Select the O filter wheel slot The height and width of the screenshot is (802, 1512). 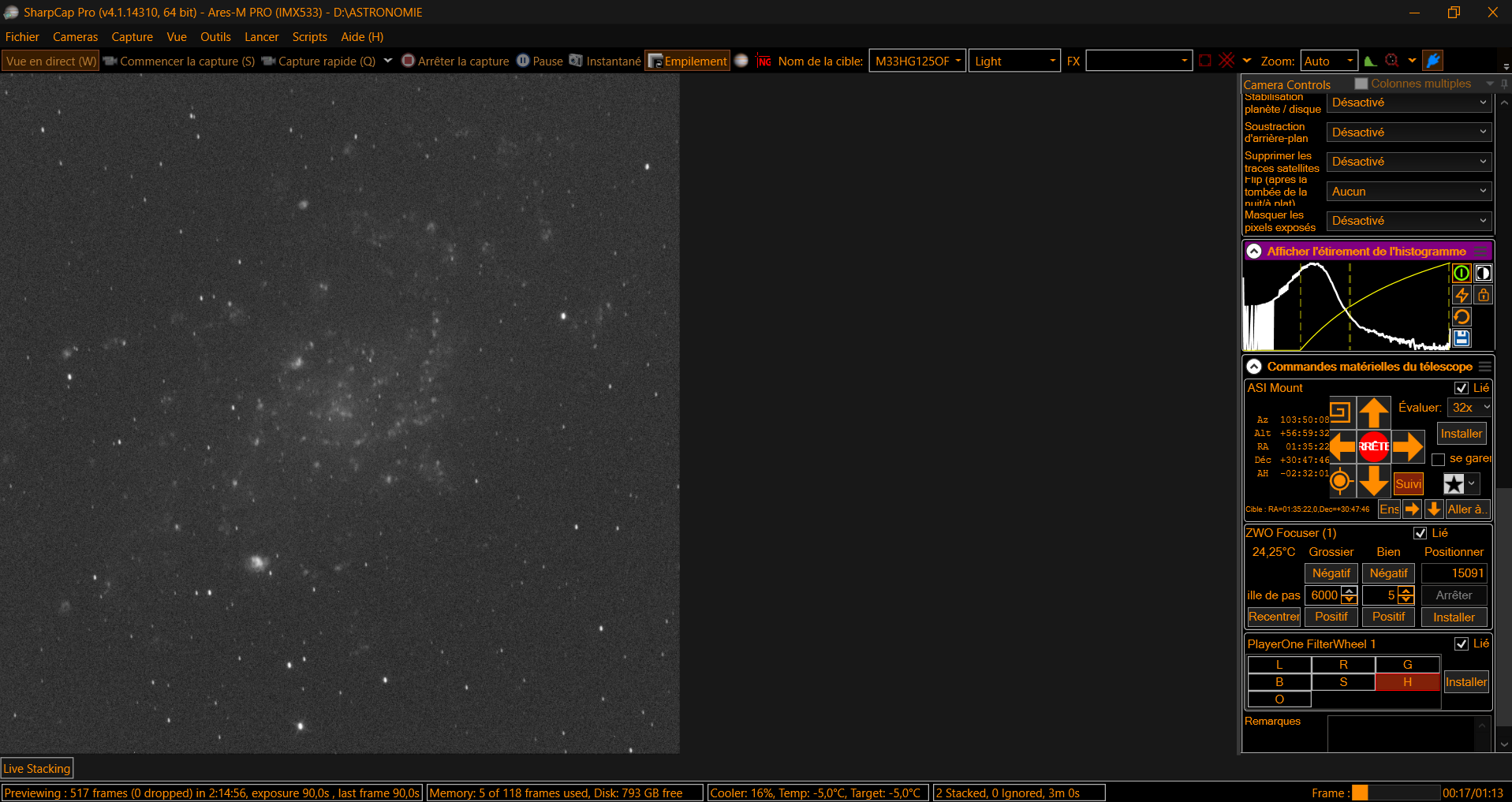(1279, 699)
